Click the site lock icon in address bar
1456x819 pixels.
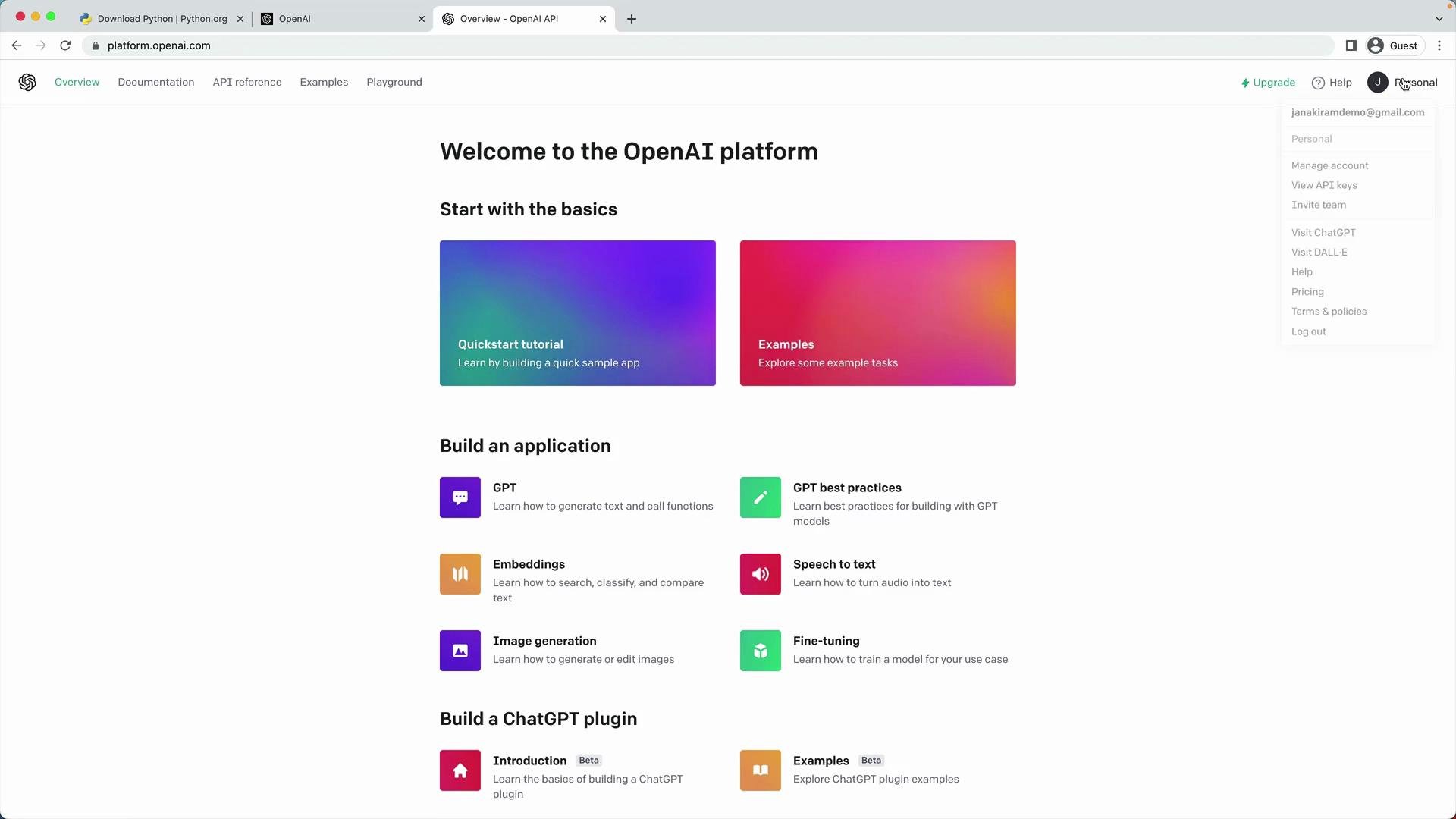96,45
